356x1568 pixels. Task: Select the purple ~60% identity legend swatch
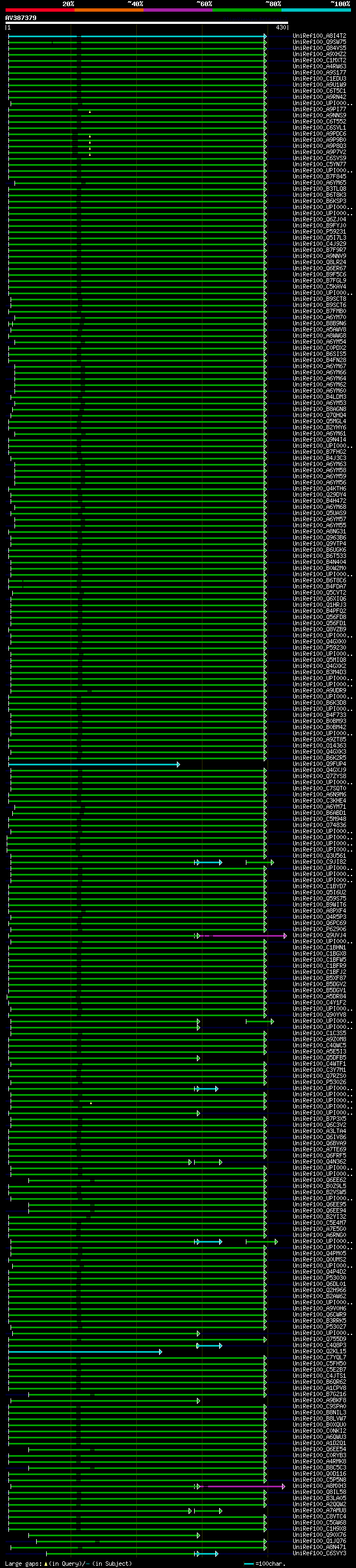(x=179, y=10)
